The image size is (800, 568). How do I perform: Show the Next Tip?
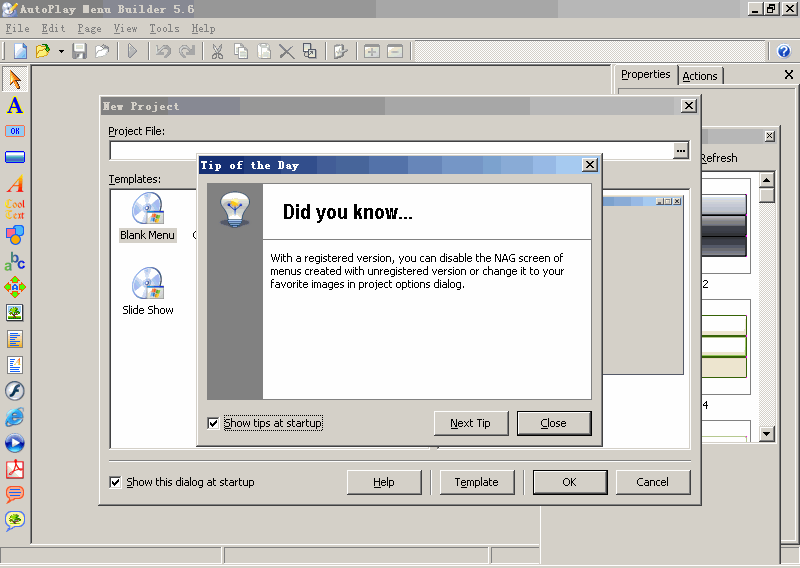pos(470,423)
